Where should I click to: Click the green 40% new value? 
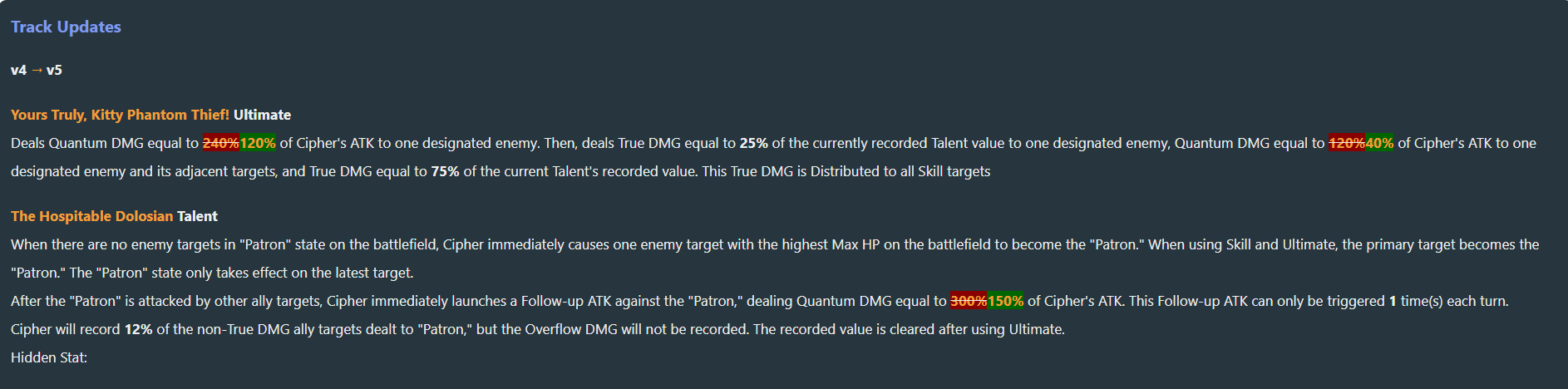coord(1379,143)
